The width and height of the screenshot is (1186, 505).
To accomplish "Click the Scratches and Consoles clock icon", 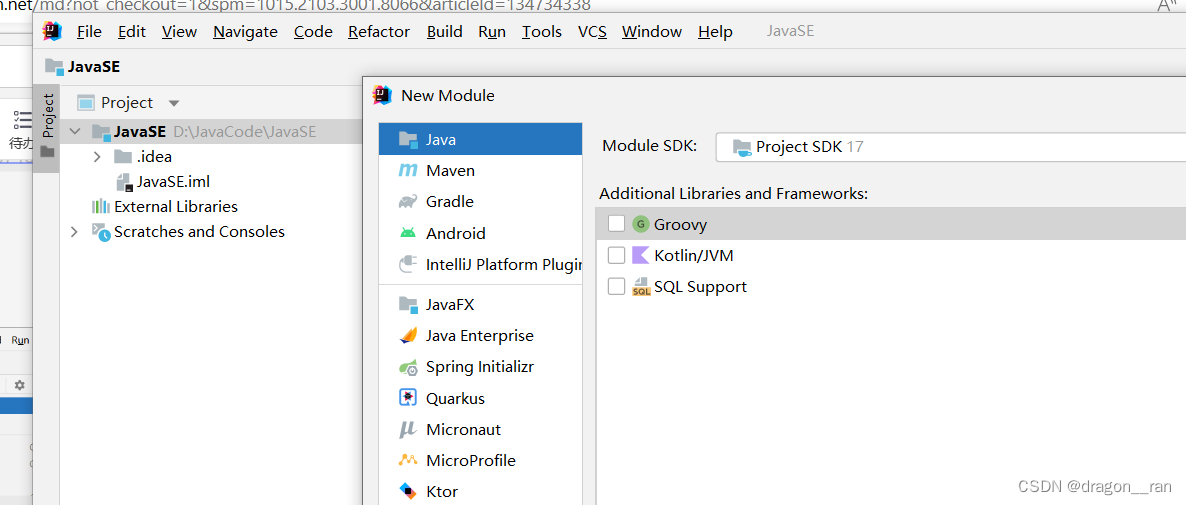I will [x=101, y=232].
